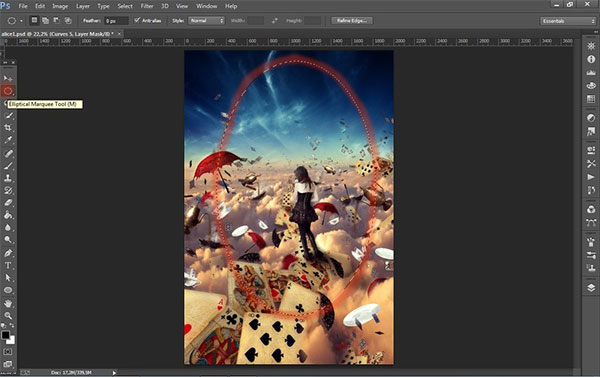The height and width of the screenshot is (377, 600).
Task: Open the Adjustments panel
Action: pos(591,118)
